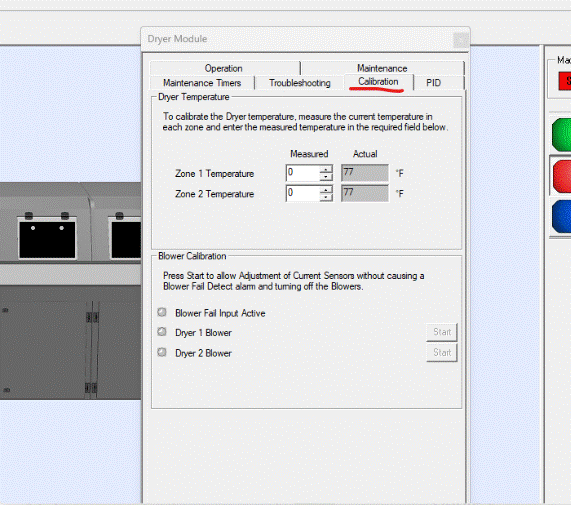Click the Dryer Module title bar text
This screenshot has width=571, height=505.
click(177, 39)
